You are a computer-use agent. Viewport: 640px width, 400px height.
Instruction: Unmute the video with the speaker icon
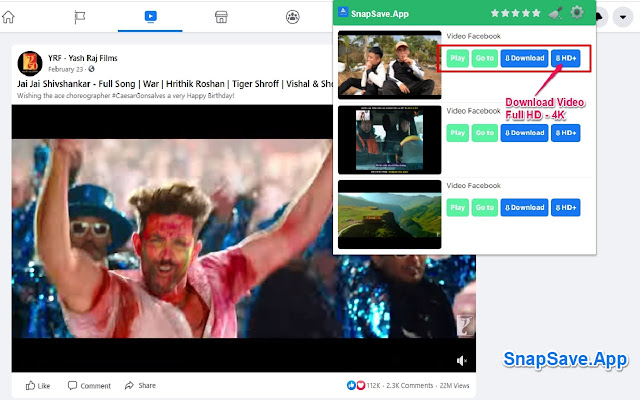462,361
